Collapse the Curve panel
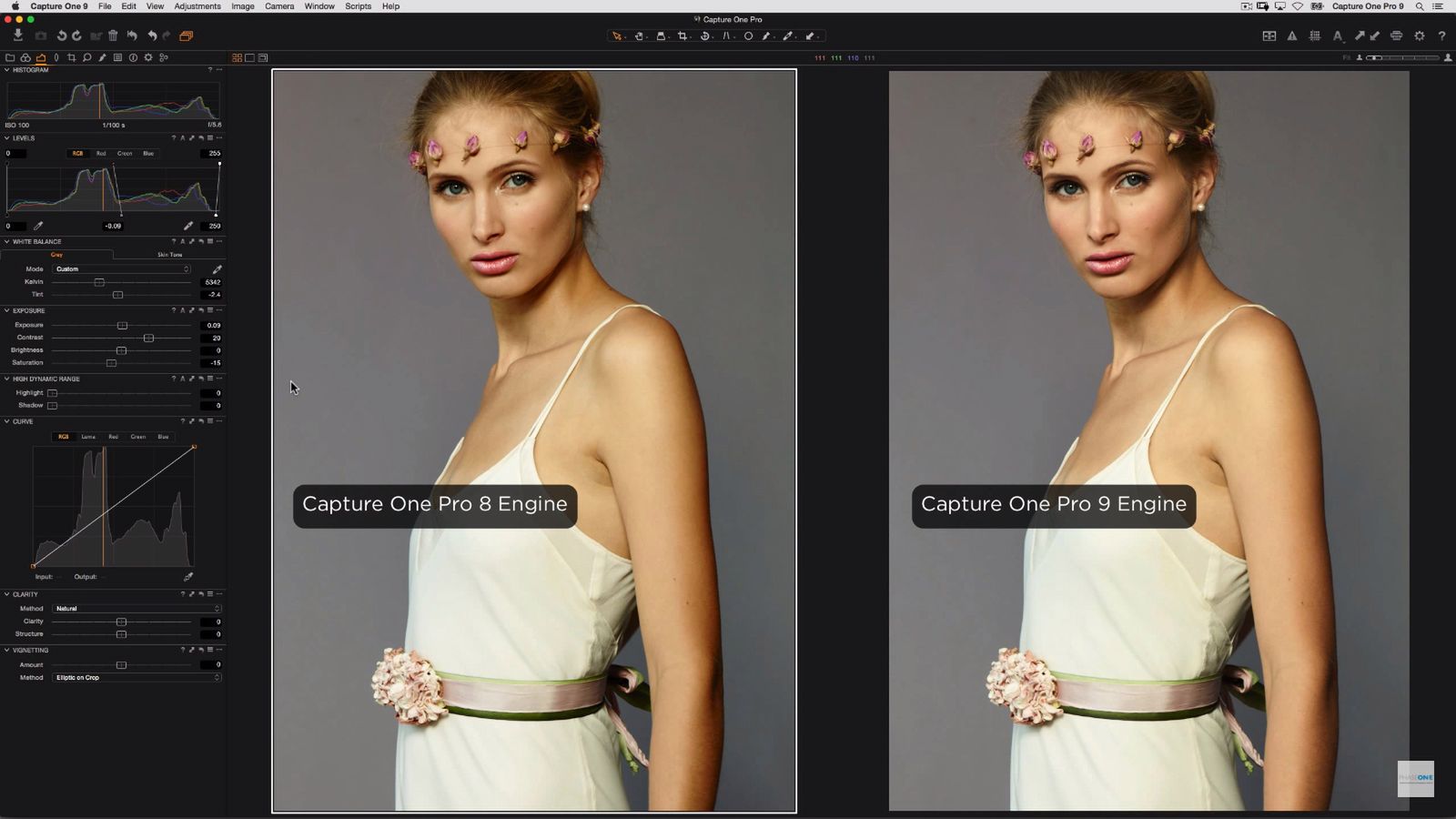The image size is (1456, 819). tap(6, 421)
